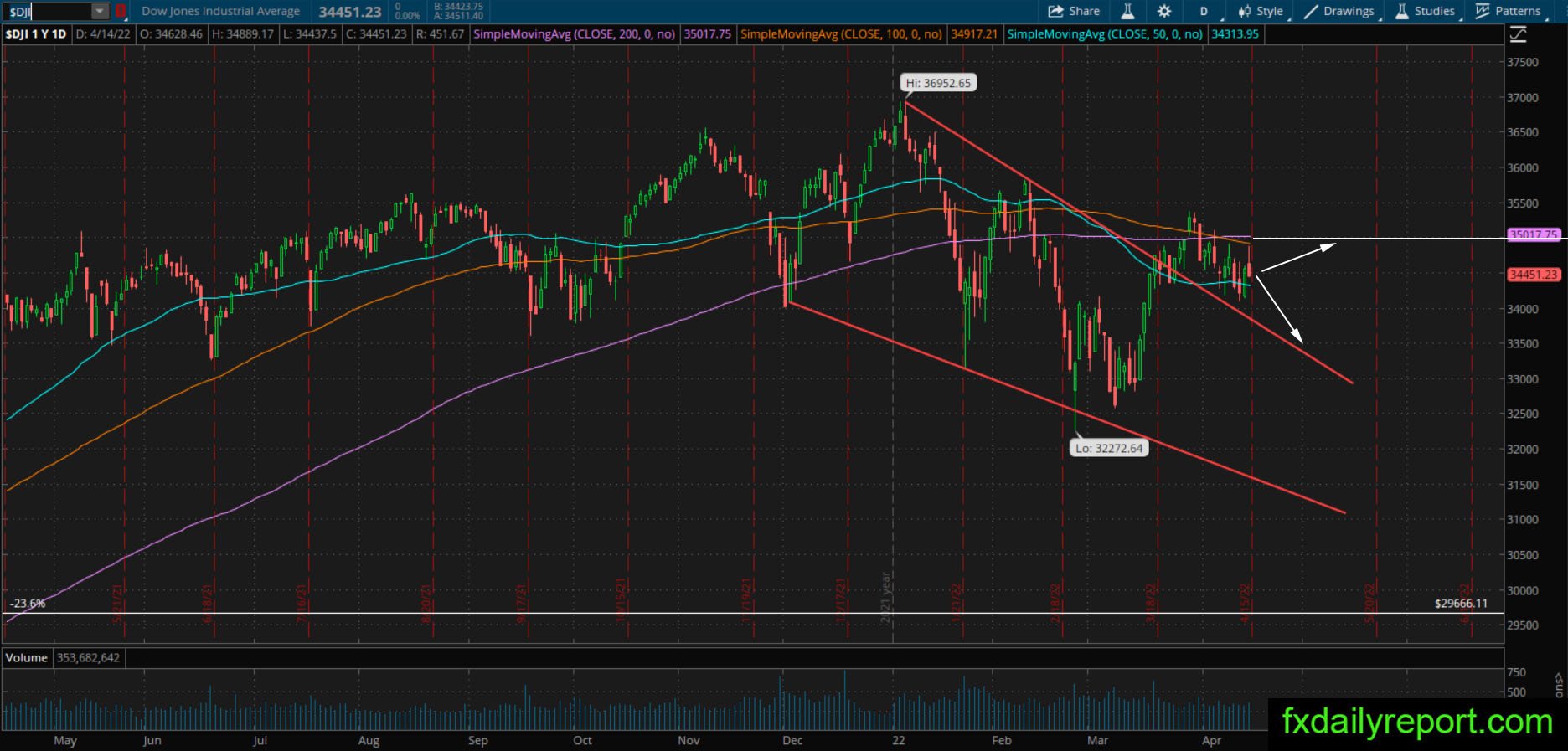Click the 35017.75 price-axis bubble
This screenshot has height=751, width=1568.
(x=1534, y=235)
